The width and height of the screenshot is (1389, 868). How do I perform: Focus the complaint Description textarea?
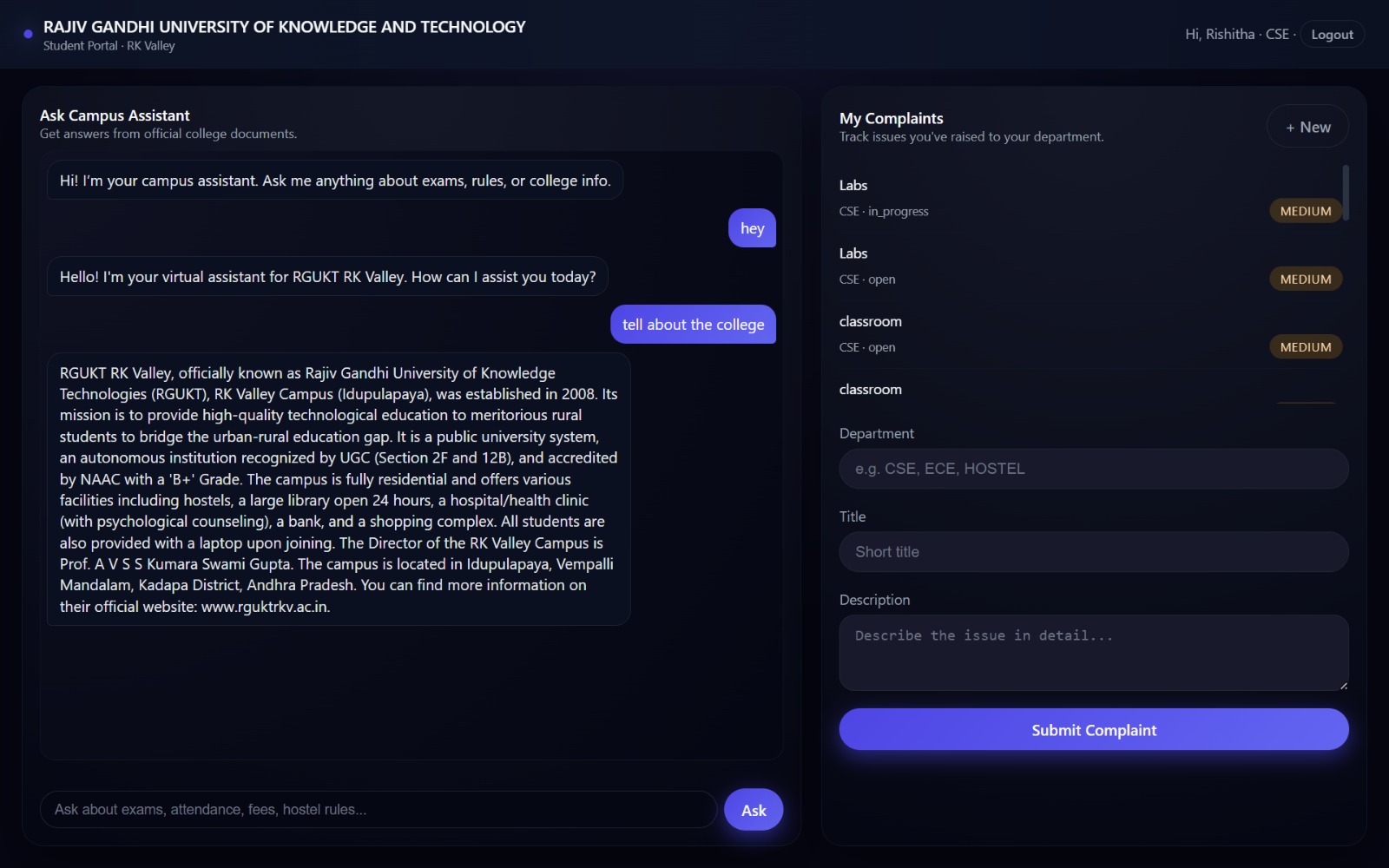(x=1094, y=653)
